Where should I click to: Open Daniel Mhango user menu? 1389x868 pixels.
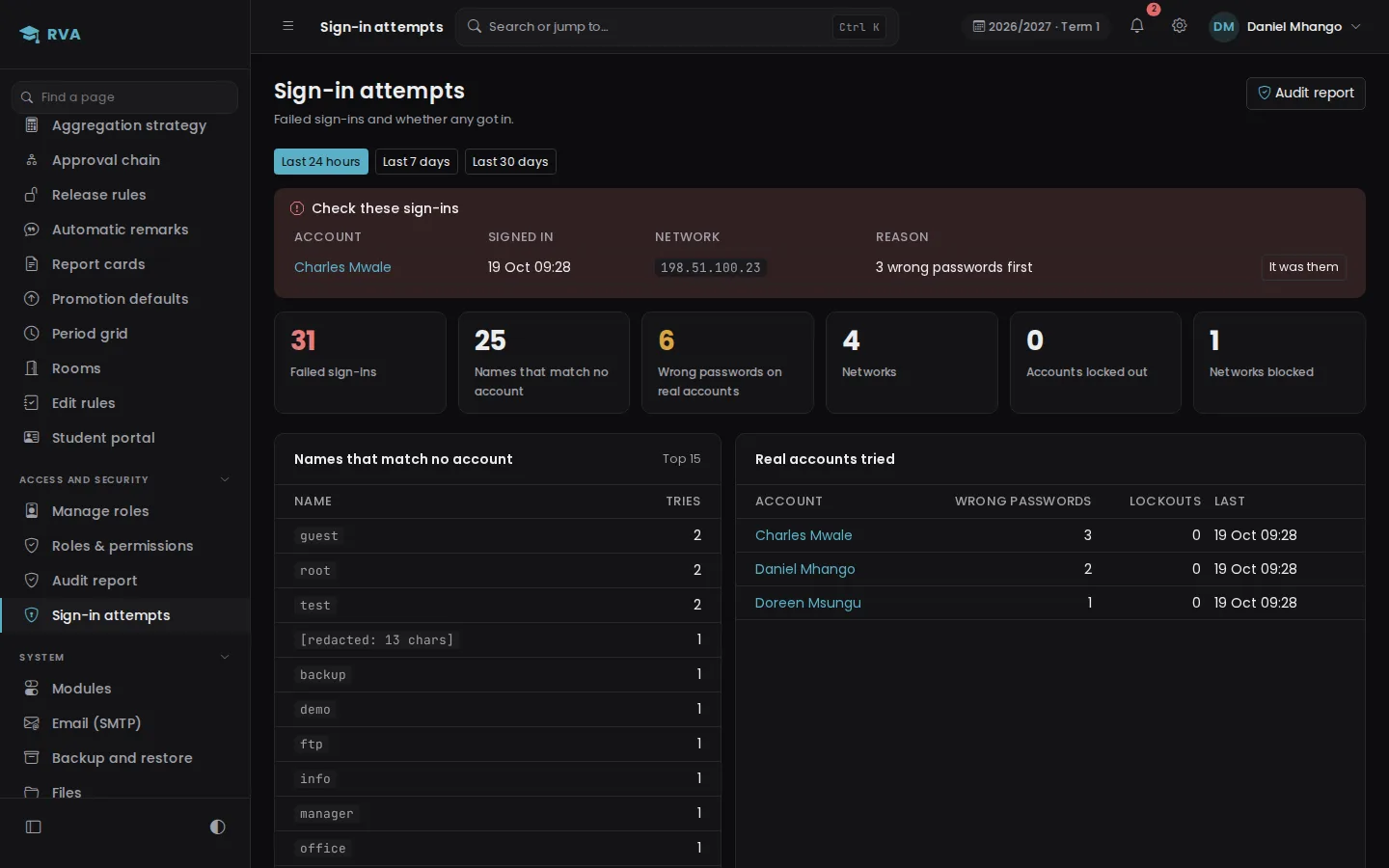coord(1286,26)
